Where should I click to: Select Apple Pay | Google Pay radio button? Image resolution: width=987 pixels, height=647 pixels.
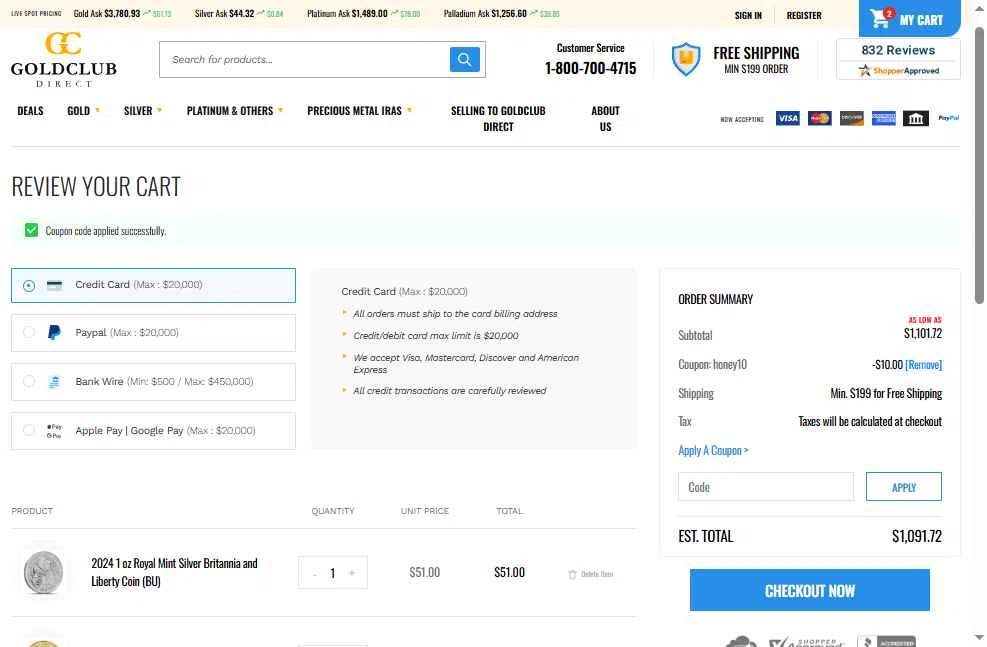[x=29, y=430]
